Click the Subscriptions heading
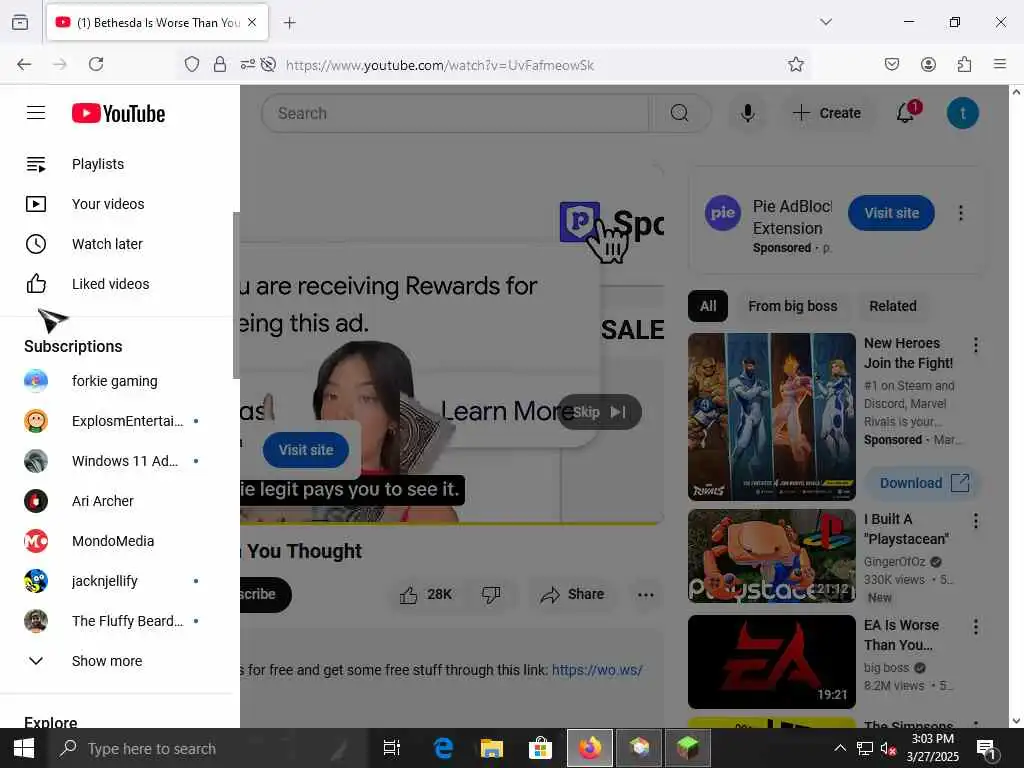The image size is (1024, 768). click(x=73, y=346)
